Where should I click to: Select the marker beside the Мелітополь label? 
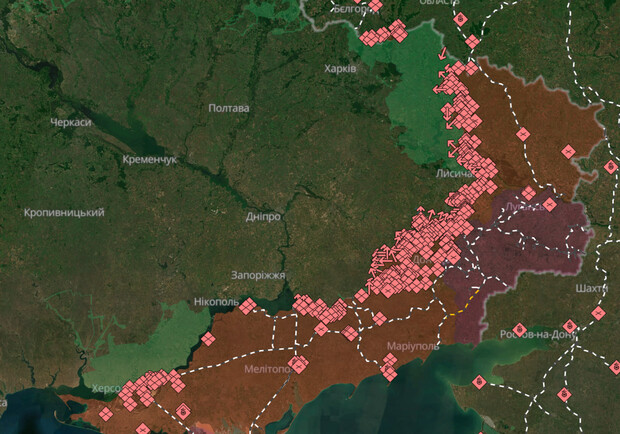[297, 365]
